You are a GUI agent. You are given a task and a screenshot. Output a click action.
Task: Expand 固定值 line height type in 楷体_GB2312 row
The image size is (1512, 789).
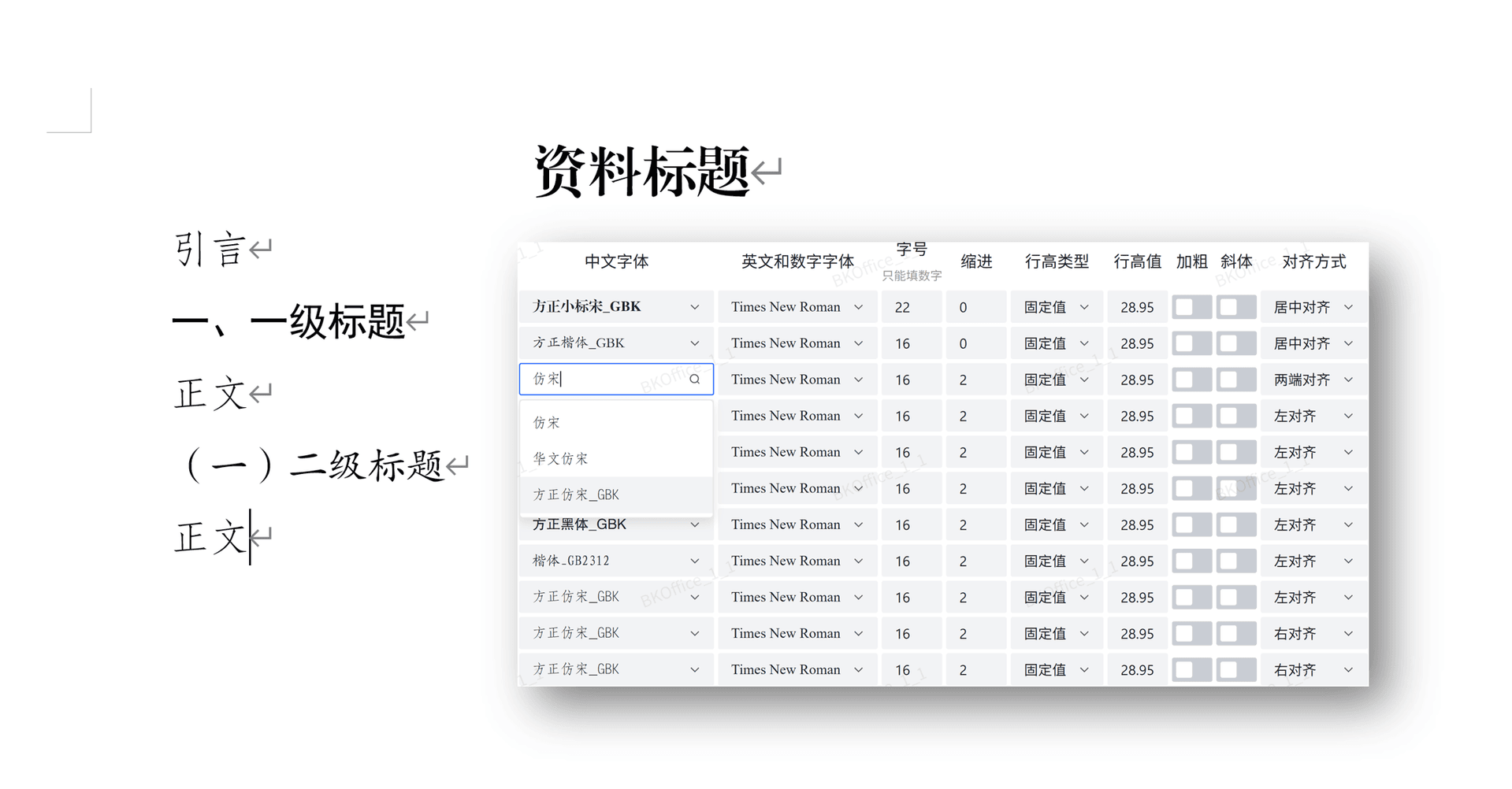[x=1055, y=561]
